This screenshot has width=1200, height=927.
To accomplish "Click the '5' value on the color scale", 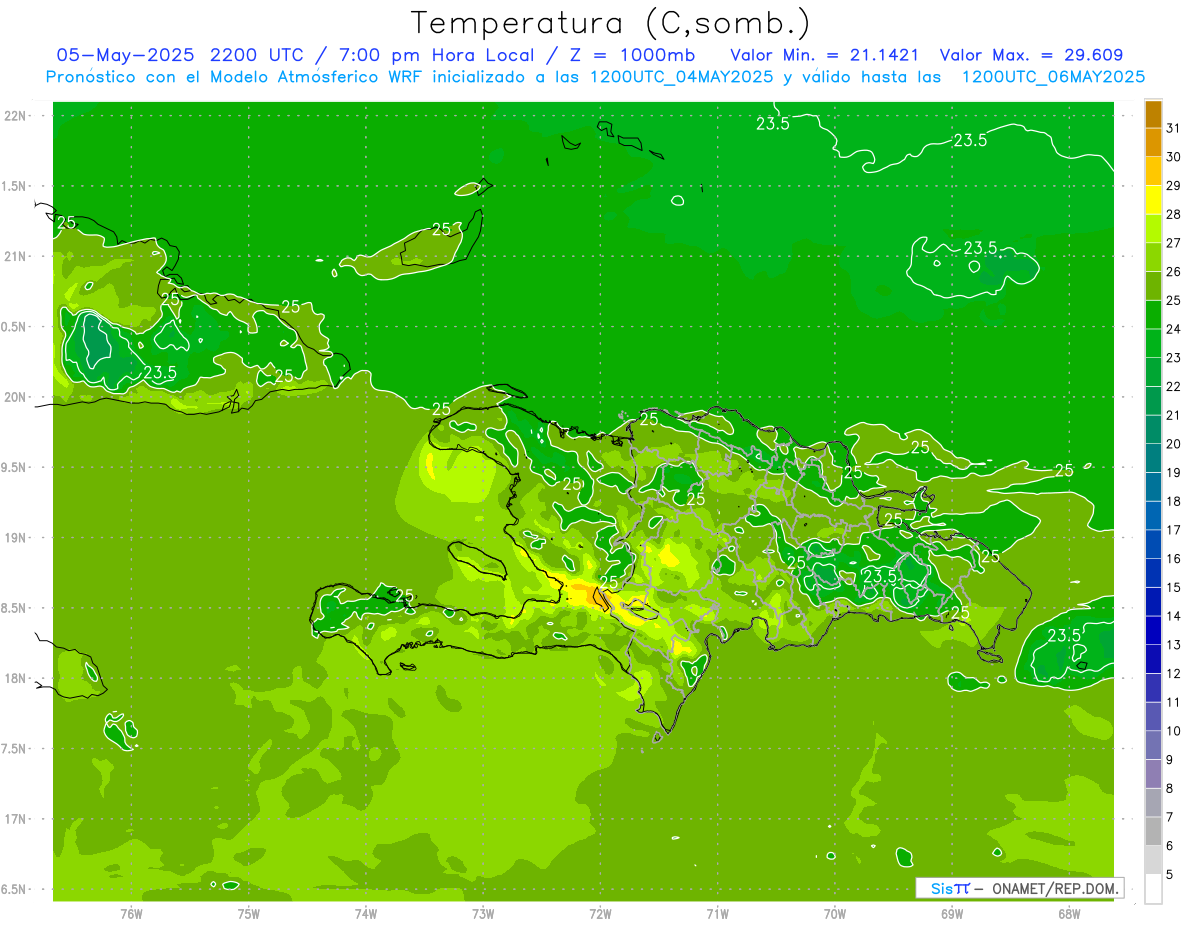I will [x=1170, y=874].
